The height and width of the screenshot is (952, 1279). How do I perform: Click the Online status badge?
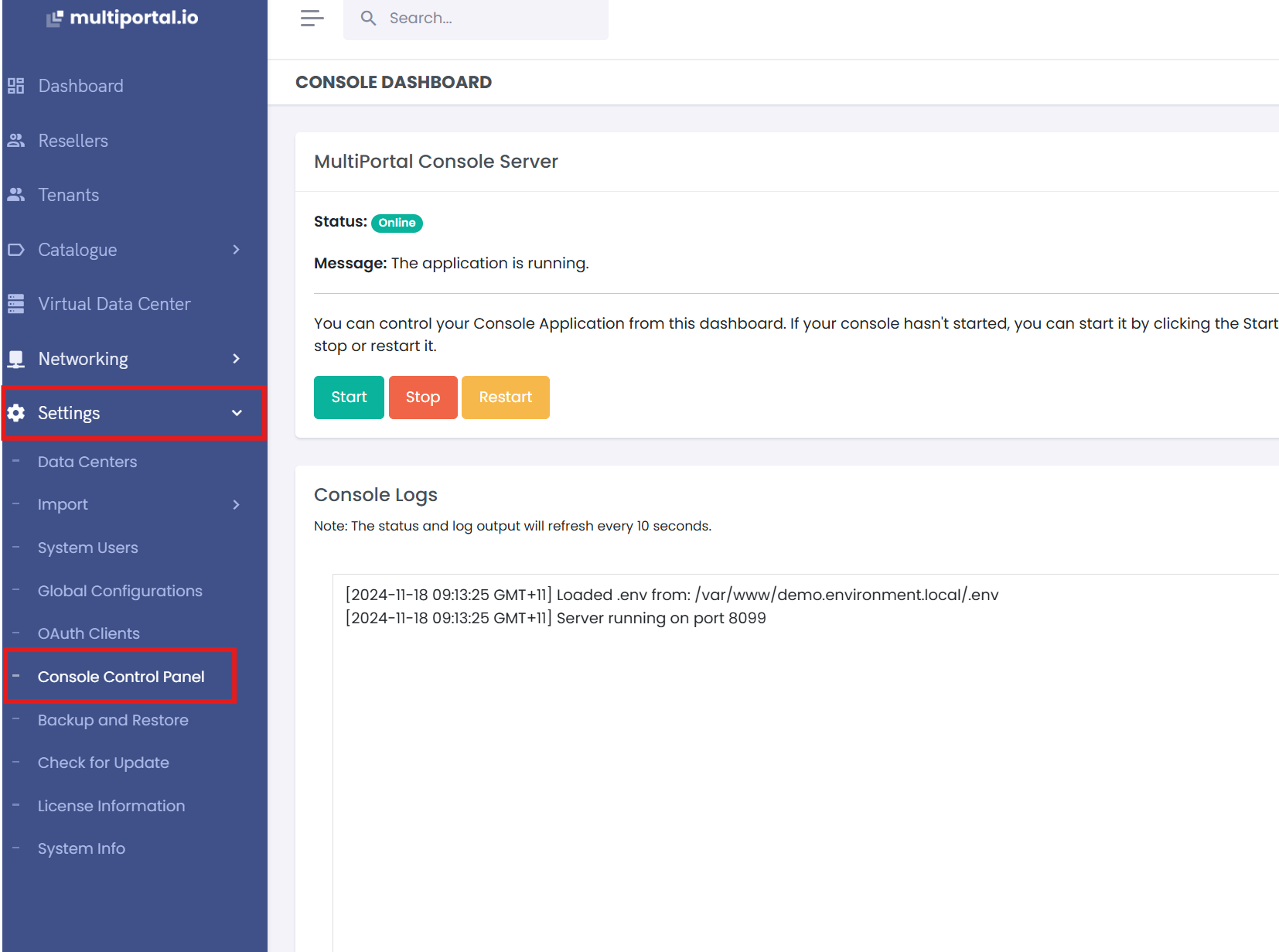tap(397, 223)
